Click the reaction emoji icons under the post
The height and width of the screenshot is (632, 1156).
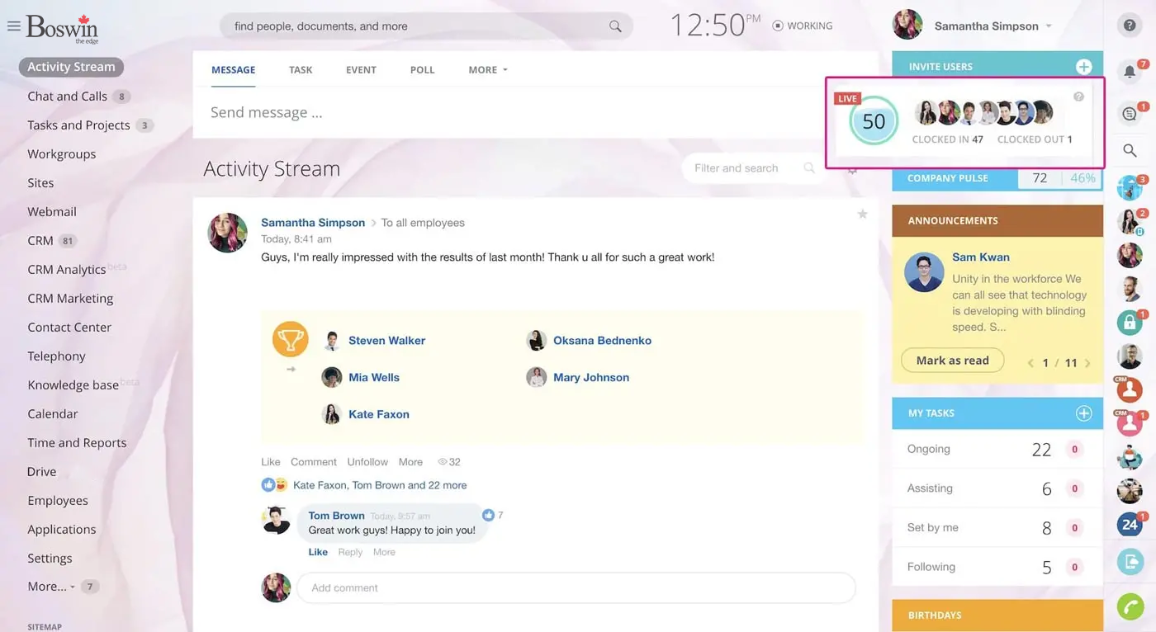[274, 485]
